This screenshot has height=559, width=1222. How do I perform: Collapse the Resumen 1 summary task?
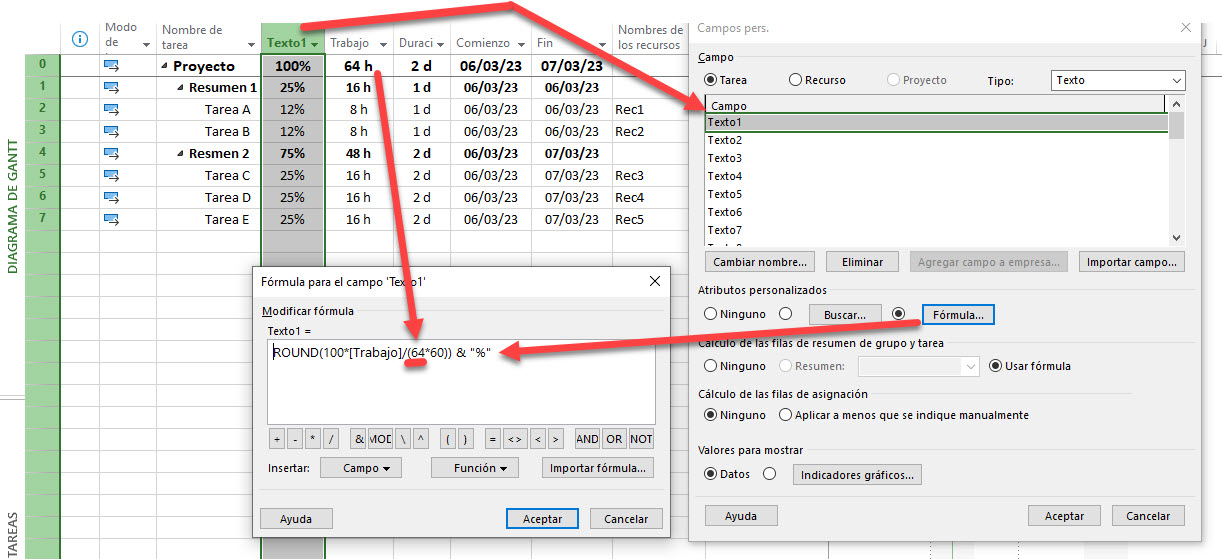[182, 88]
